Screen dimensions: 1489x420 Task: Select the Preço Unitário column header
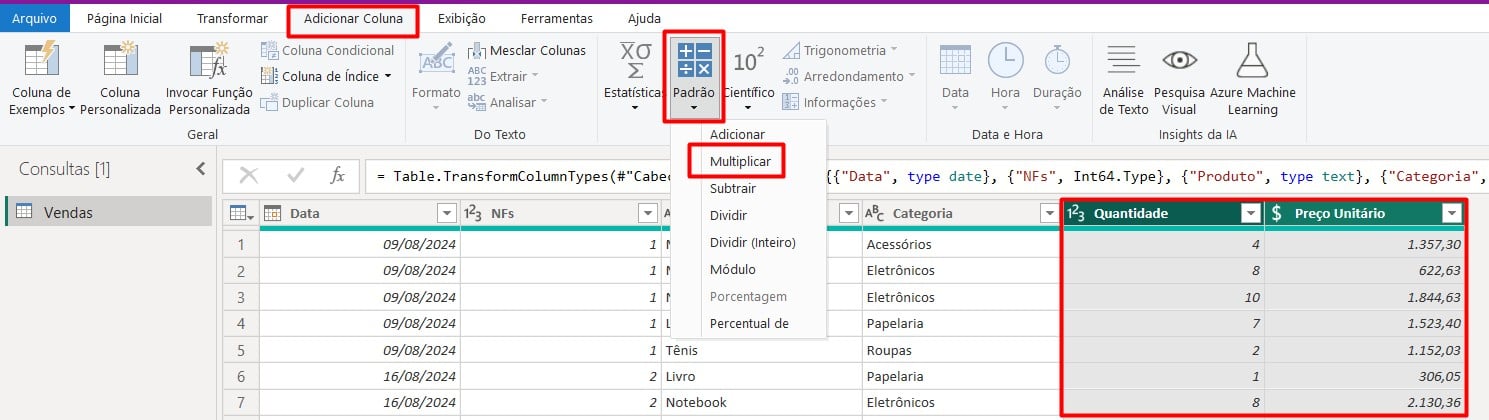click(1365, 213)
